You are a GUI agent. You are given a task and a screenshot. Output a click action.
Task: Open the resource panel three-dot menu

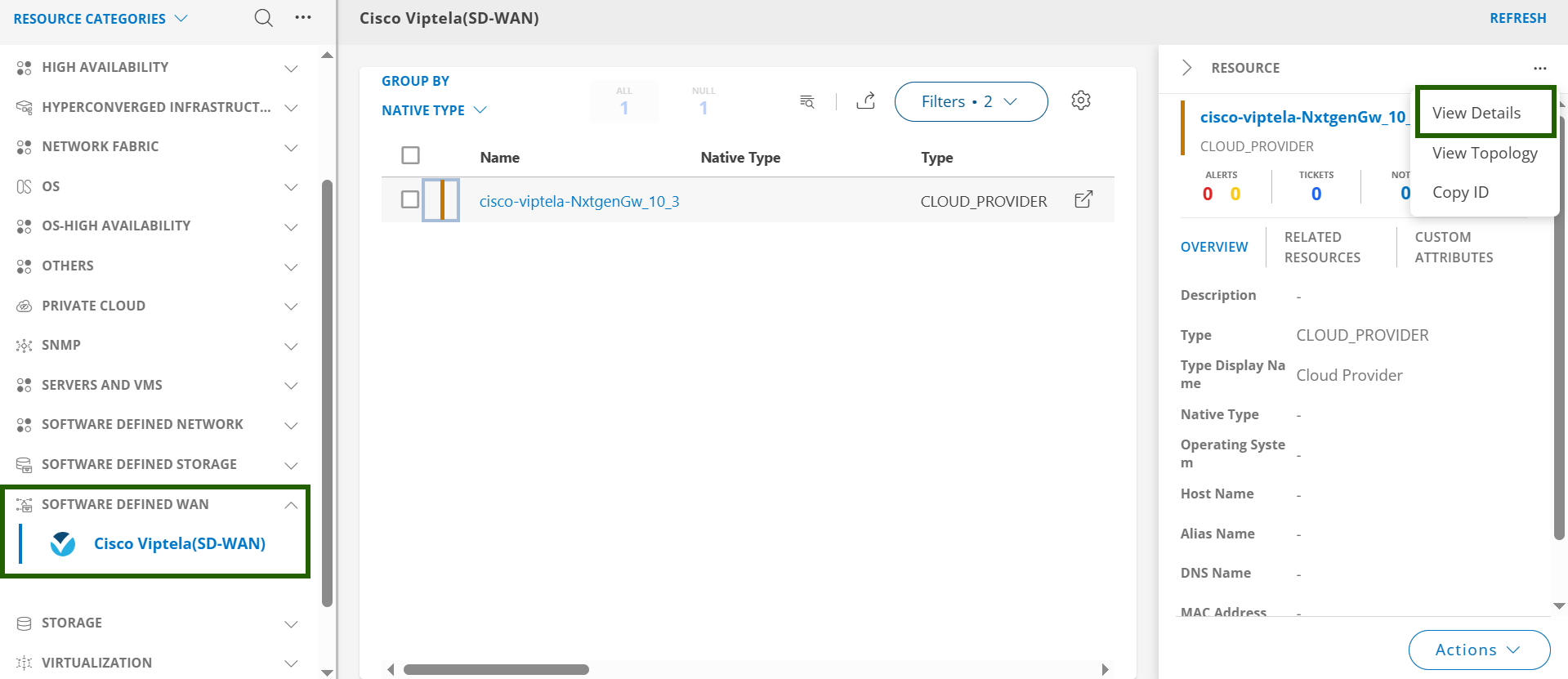click(x=1539, y=68)
